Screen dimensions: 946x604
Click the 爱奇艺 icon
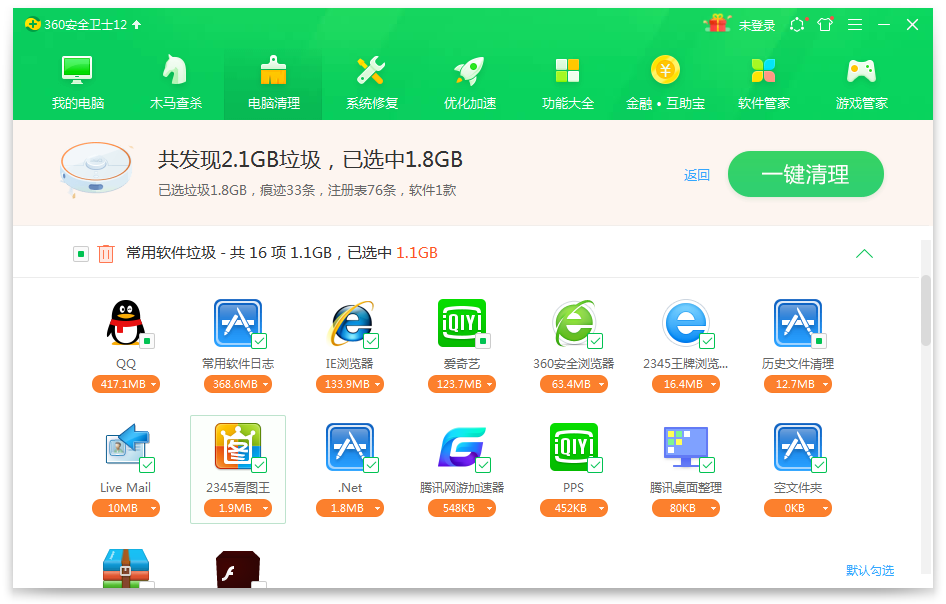pyautogui.click(x=462, y=323)
